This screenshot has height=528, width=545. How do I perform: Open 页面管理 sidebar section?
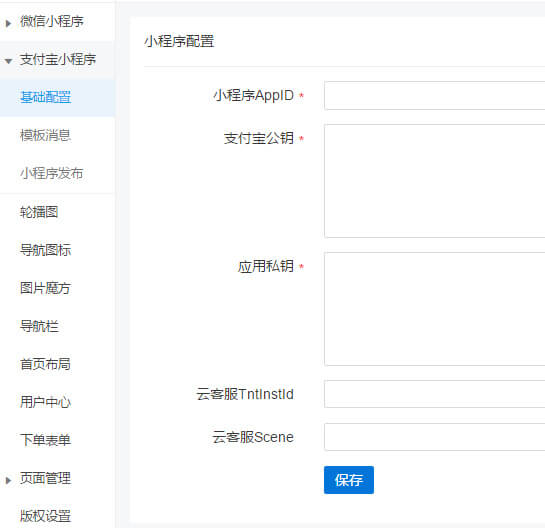coord(45,478)
